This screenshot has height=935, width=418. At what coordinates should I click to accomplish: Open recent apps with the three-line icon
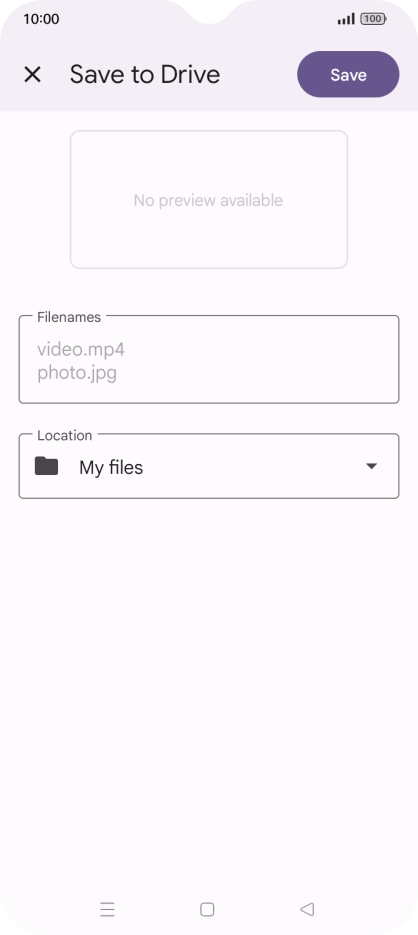[107, 909]
